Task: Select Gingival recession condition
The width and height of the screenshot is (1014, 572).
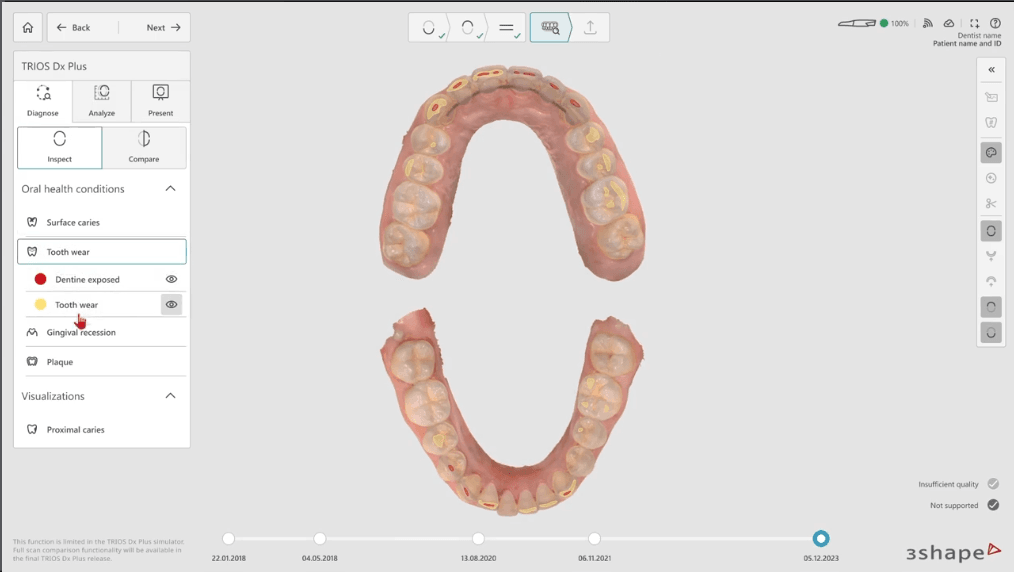Action: (102, 332)
